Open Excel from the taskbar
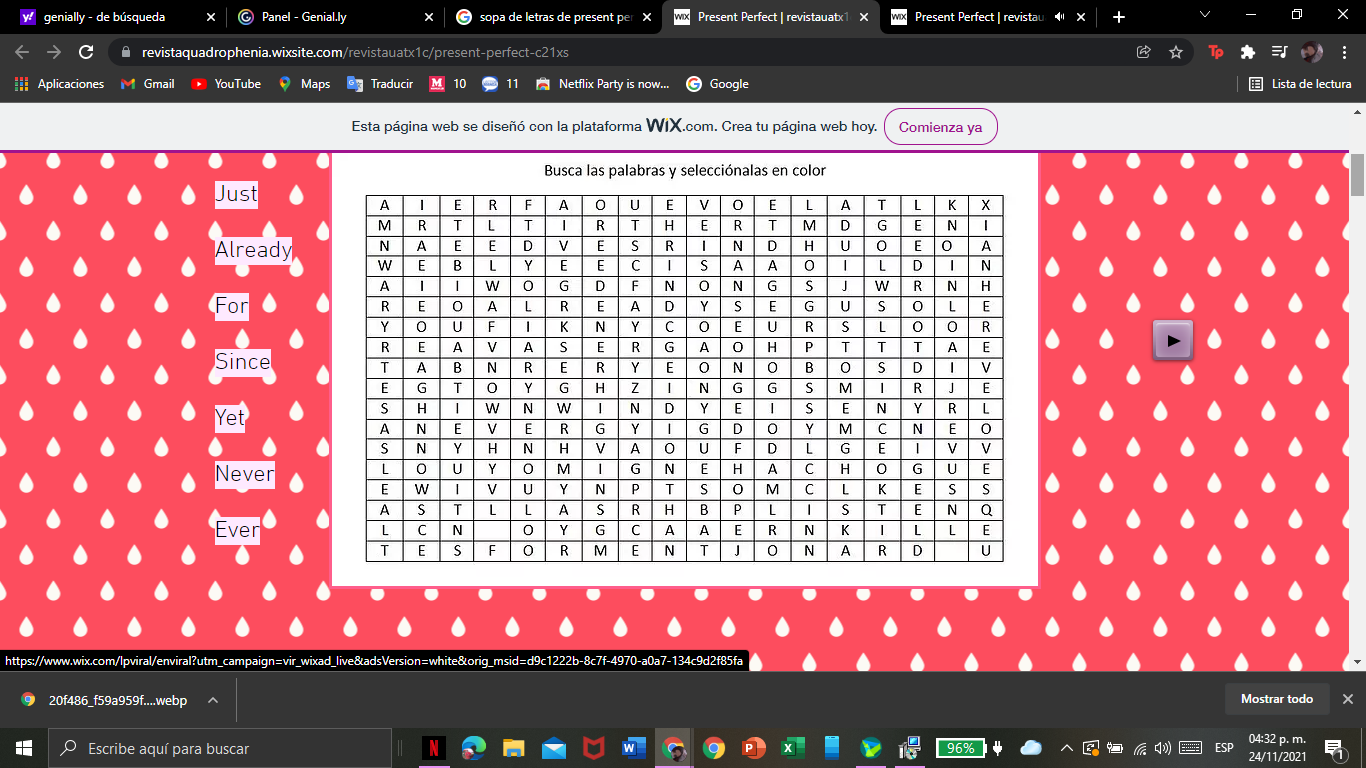 pyautogui.click(x=791, y=748)
